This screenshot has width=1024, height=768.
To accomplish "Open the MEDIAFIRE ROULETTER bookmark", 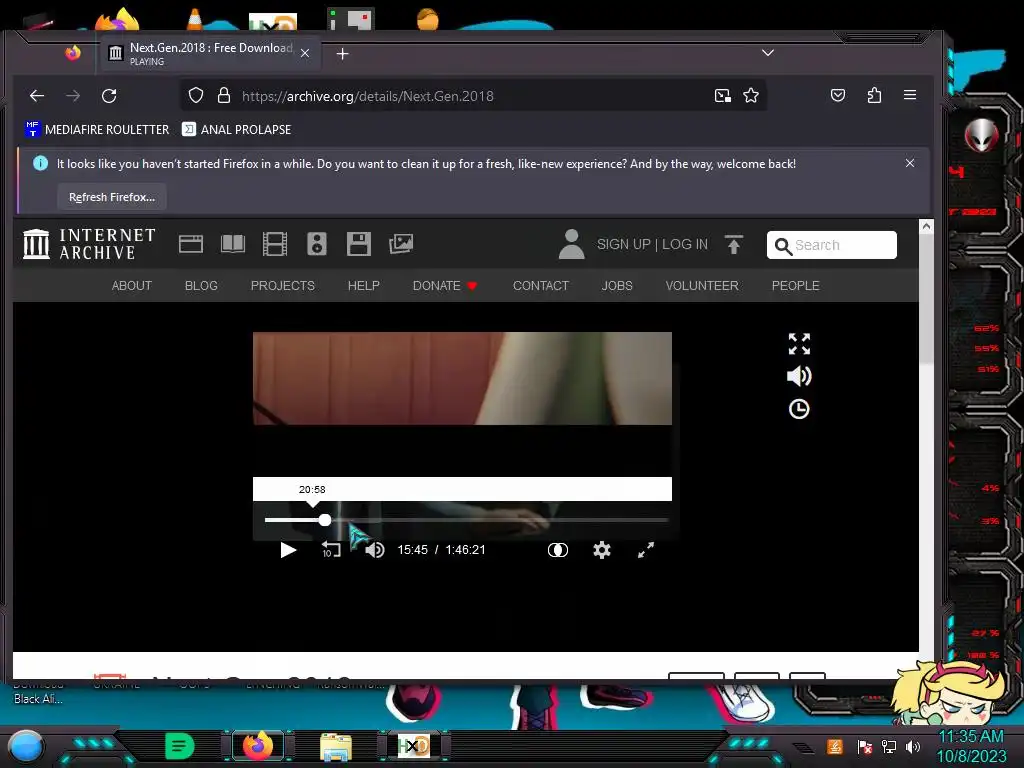I will tap(97, 129).
